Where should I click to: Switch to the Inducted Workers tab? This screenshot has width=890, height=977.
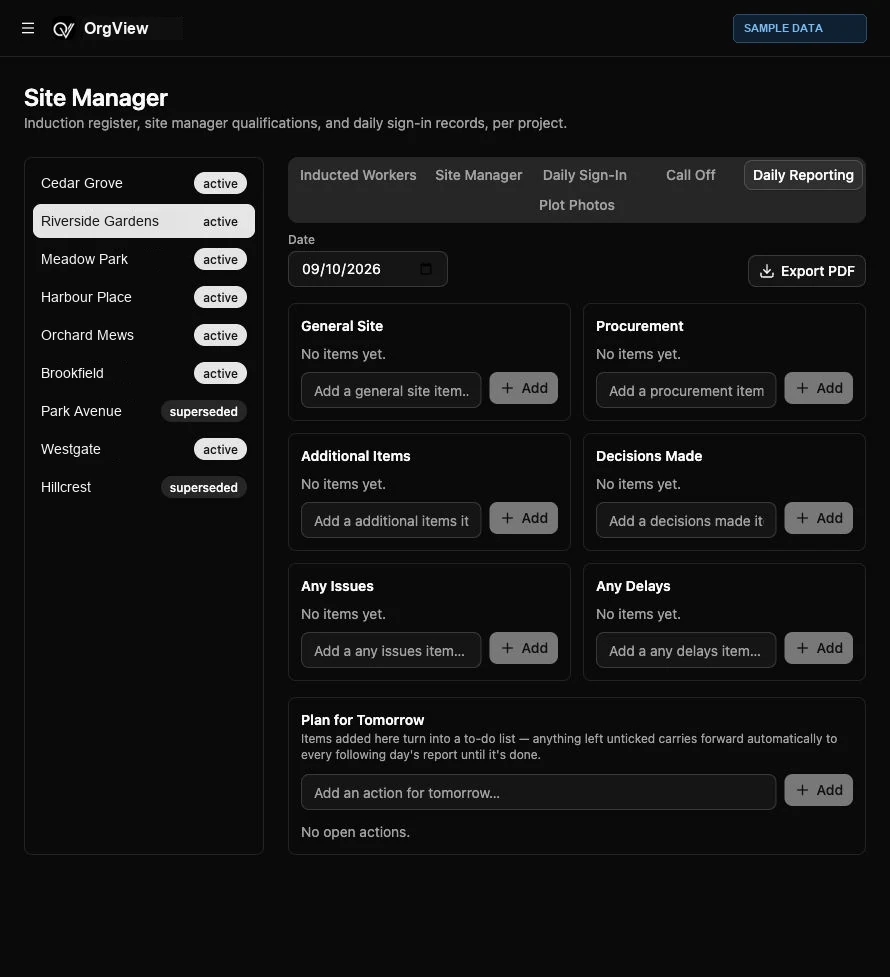358,175
